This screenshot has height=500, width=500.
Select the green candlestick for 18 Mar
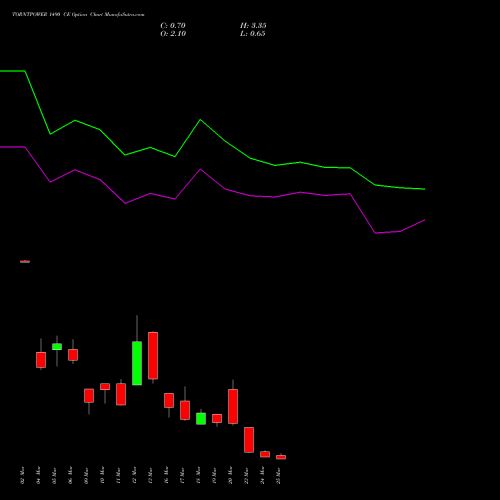pyautogui.click(x=201, y=418)
